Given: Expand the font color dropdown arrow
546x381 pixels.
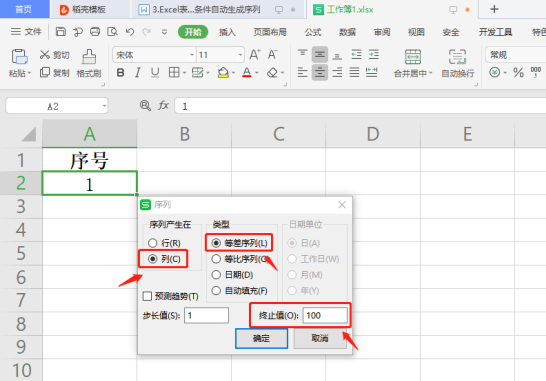Looking at the screenshot, I should 257,73.
